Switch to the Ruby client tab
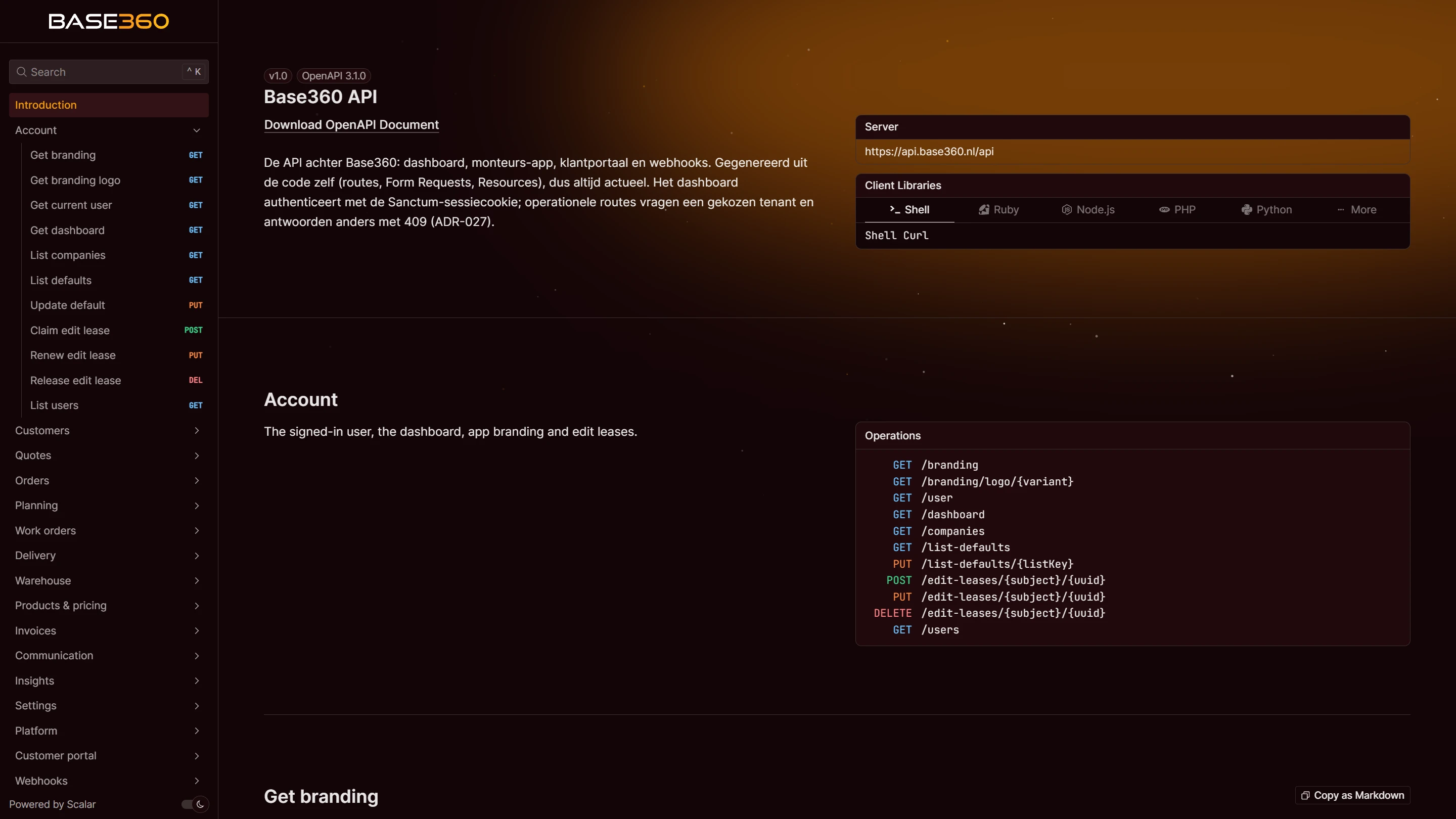Viewport: 1456px width, 819px height. 999,210
